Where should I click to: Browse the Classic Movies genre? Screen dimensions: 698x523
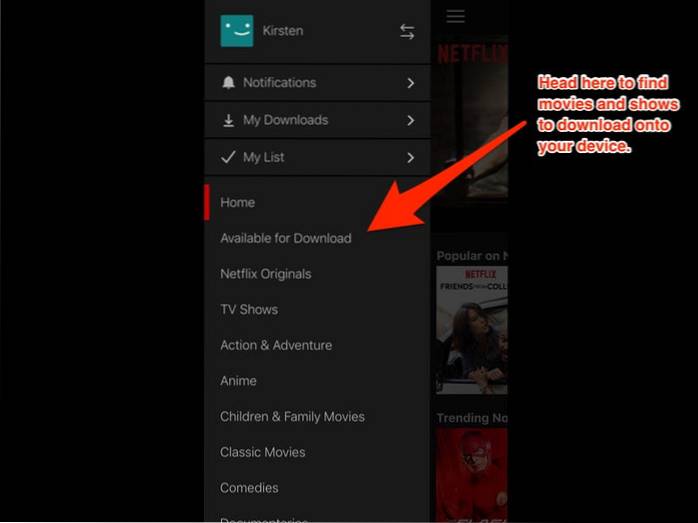pyautogui.click(x=263, y=452)
